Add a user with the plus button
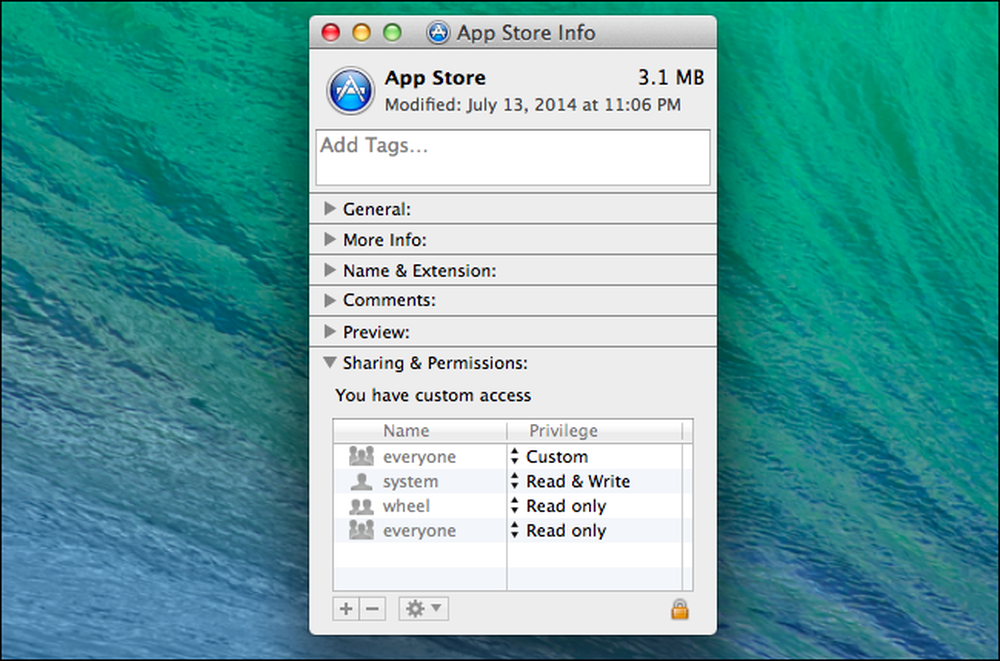 tap(346, 609)
